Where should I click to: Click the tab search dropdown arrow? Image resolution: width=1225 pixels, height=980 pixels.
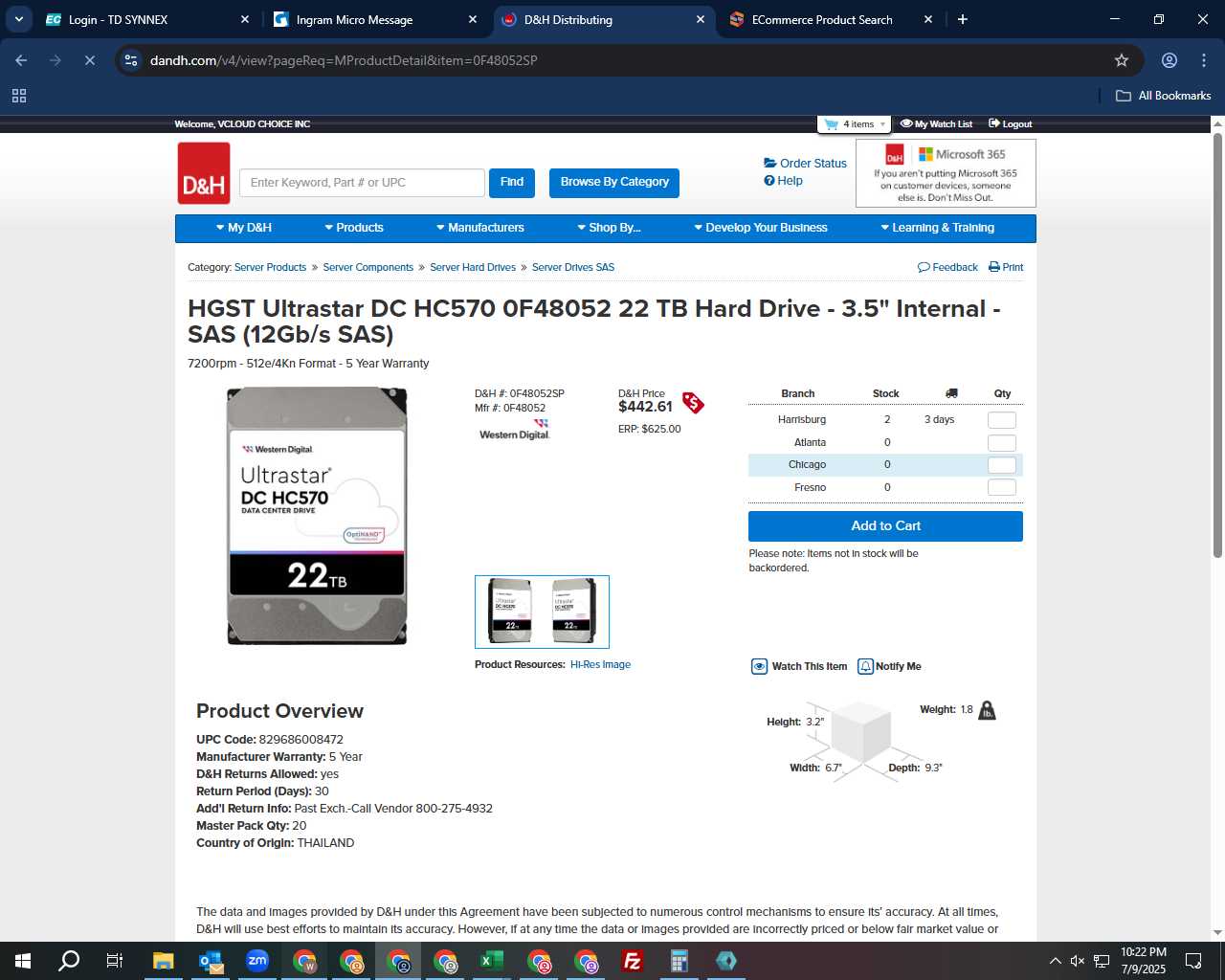(18, 19)
